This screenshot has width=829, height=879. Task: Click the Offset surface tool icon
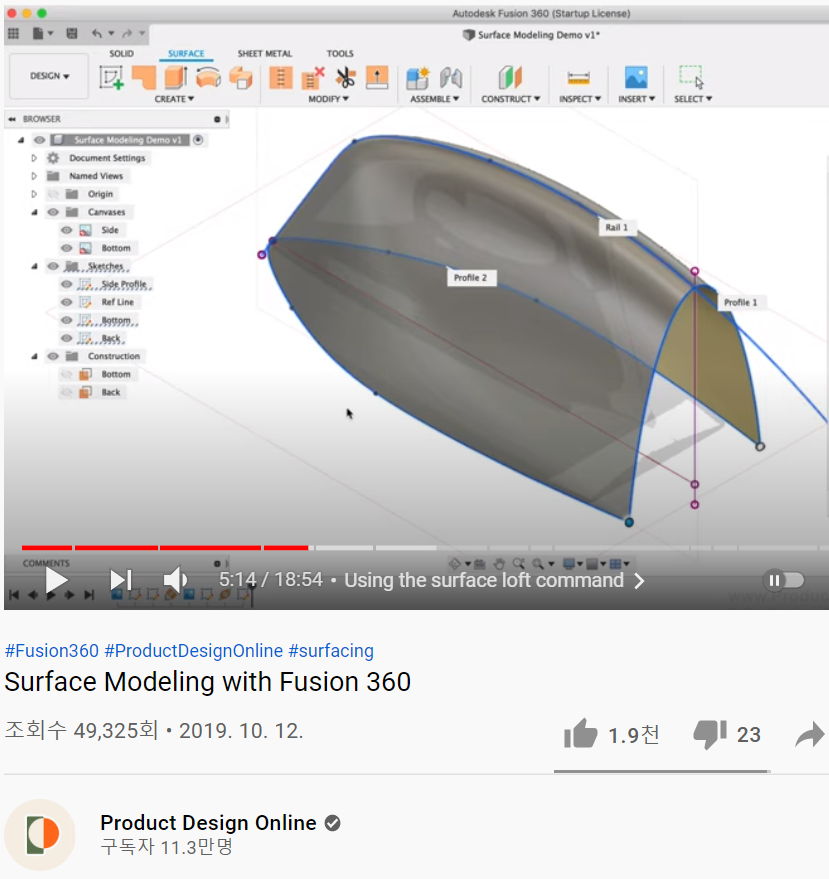378,78
